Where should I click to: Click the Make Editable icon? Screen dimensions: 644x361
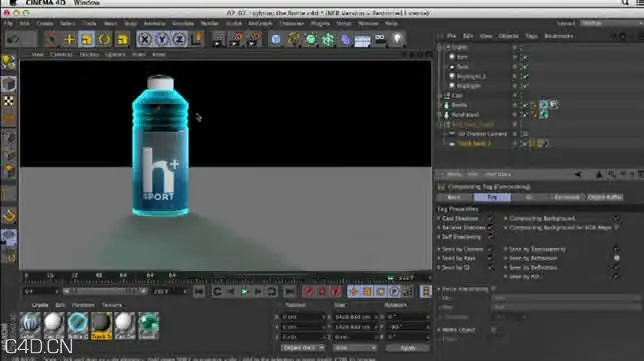[x=9, y=63]
